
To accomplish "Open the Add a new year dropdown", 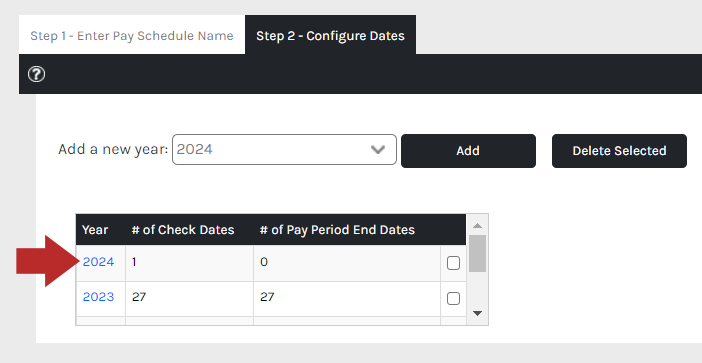I will 284,149.
